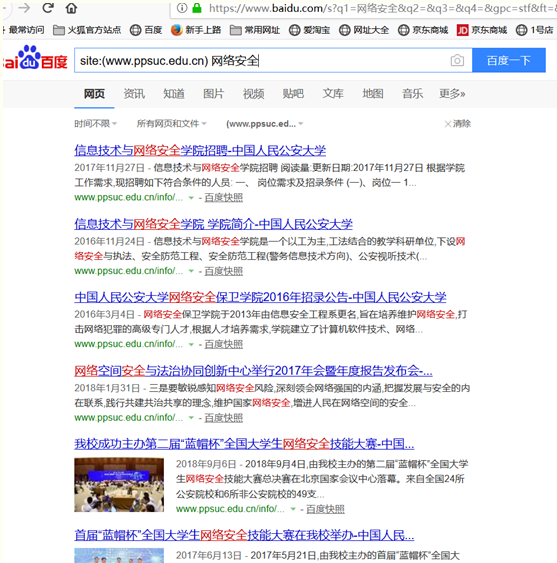This screenshot has width=557, height=563.
Task: Open the 常用网址 bookmark folder
Action: (255, 30)
